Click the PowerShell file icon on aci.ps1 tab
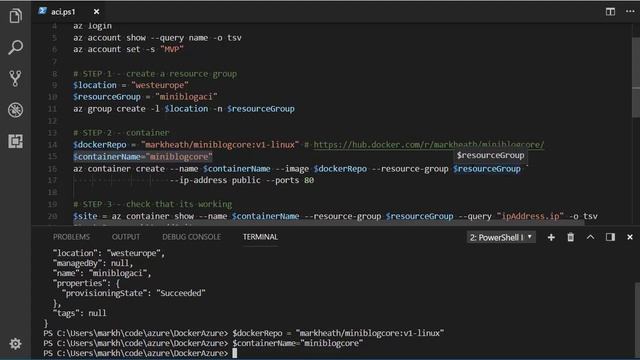This screenshot has width=640, height=360. click(42, 11)
